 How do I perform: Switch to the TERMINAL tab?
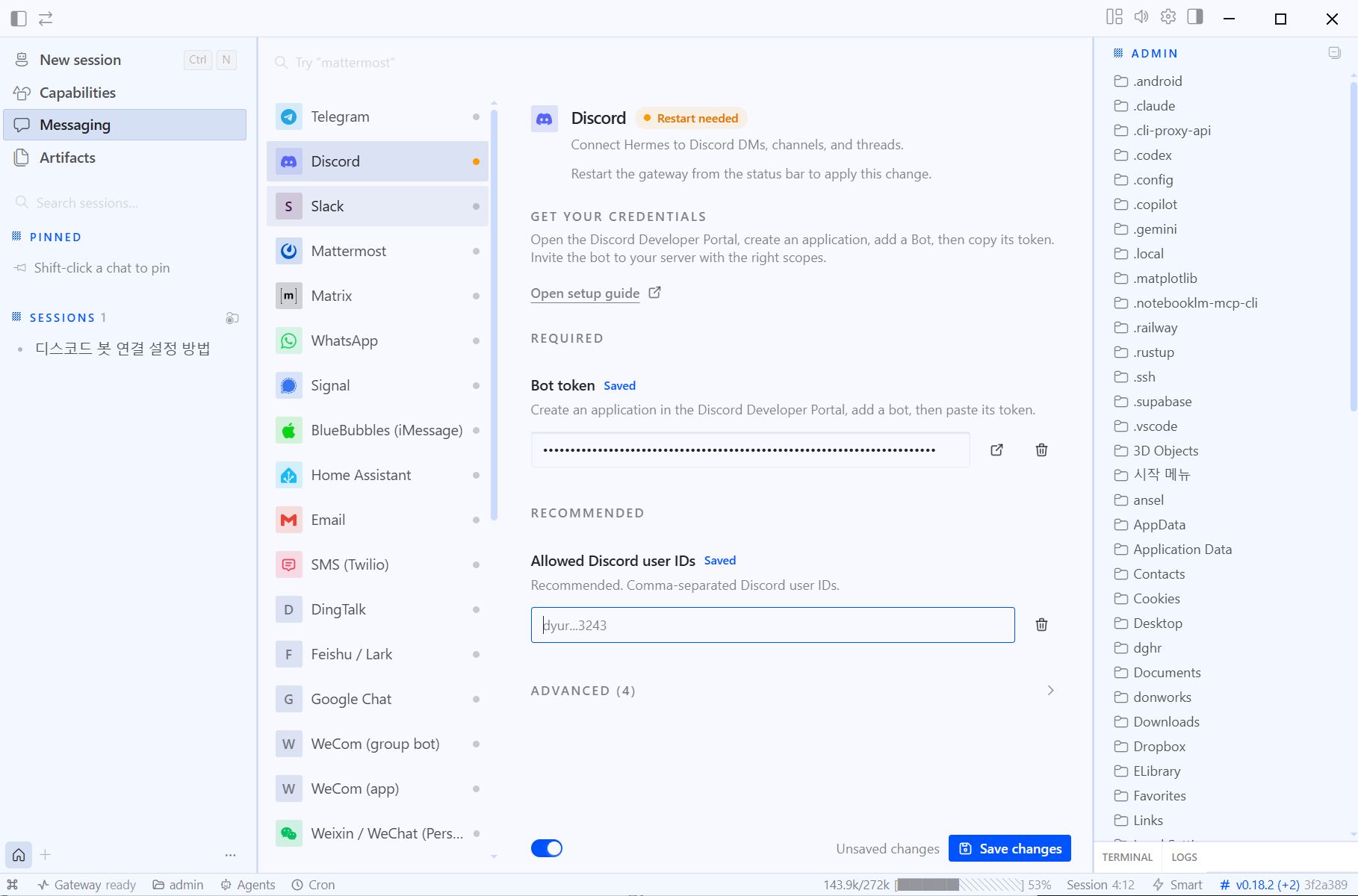(x=1127, y=857)
